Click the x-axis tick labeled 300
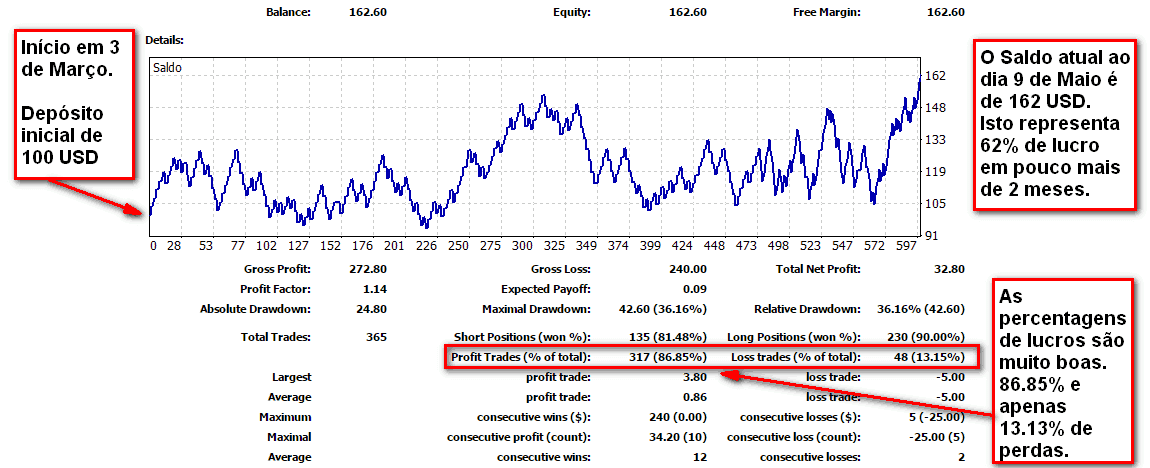The image size is (1150, 468). 522,246
